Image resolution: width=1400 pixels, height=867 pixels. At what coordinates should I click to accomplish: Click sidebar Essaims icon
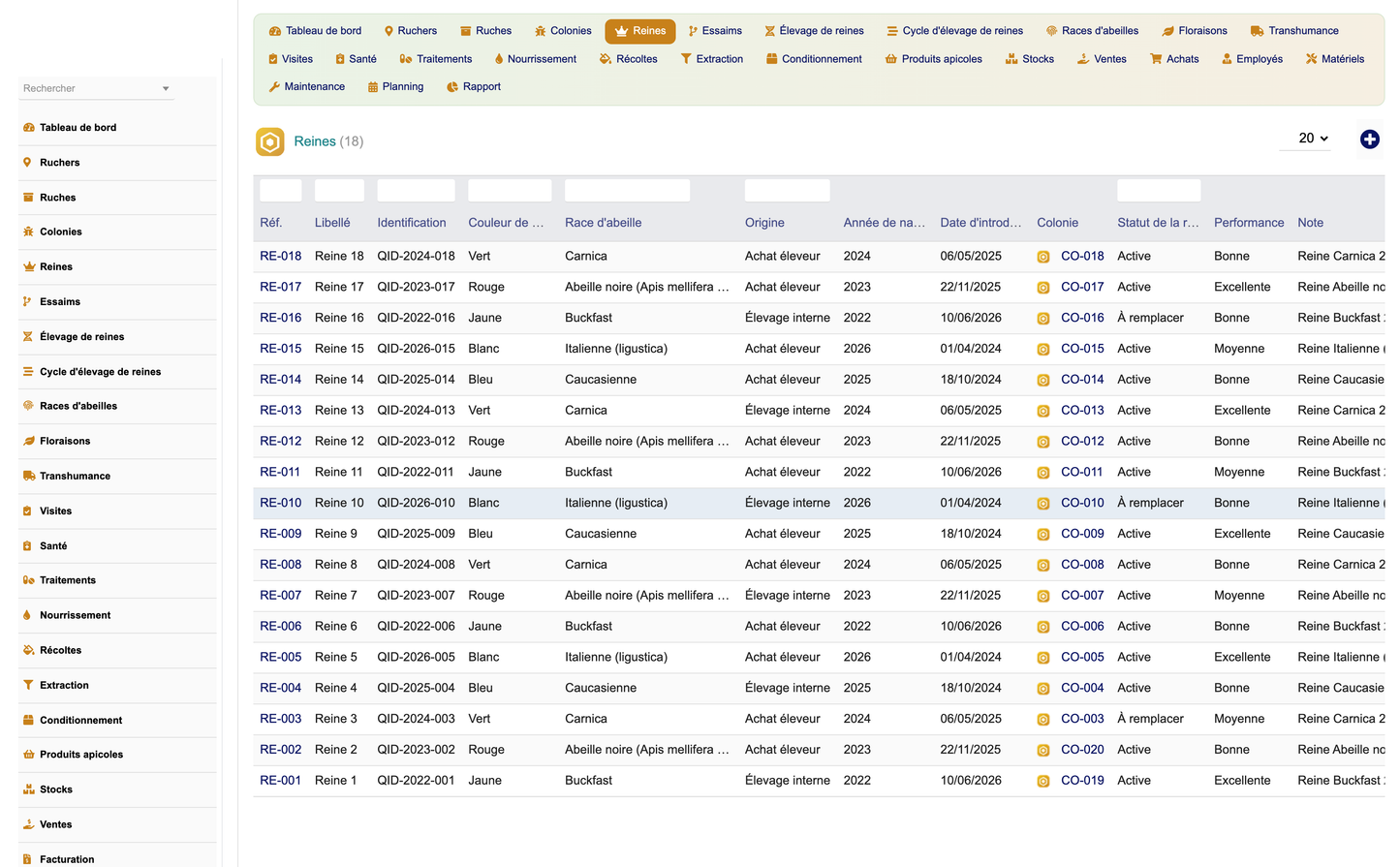[x=27, y=301]
